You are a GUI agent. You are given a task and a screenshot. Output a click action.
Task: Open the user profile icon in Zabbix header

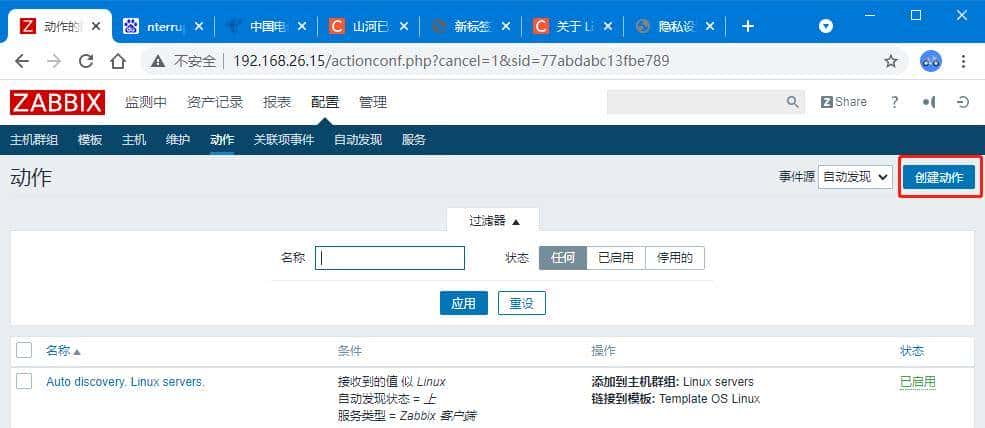click(x=929, y=102)
